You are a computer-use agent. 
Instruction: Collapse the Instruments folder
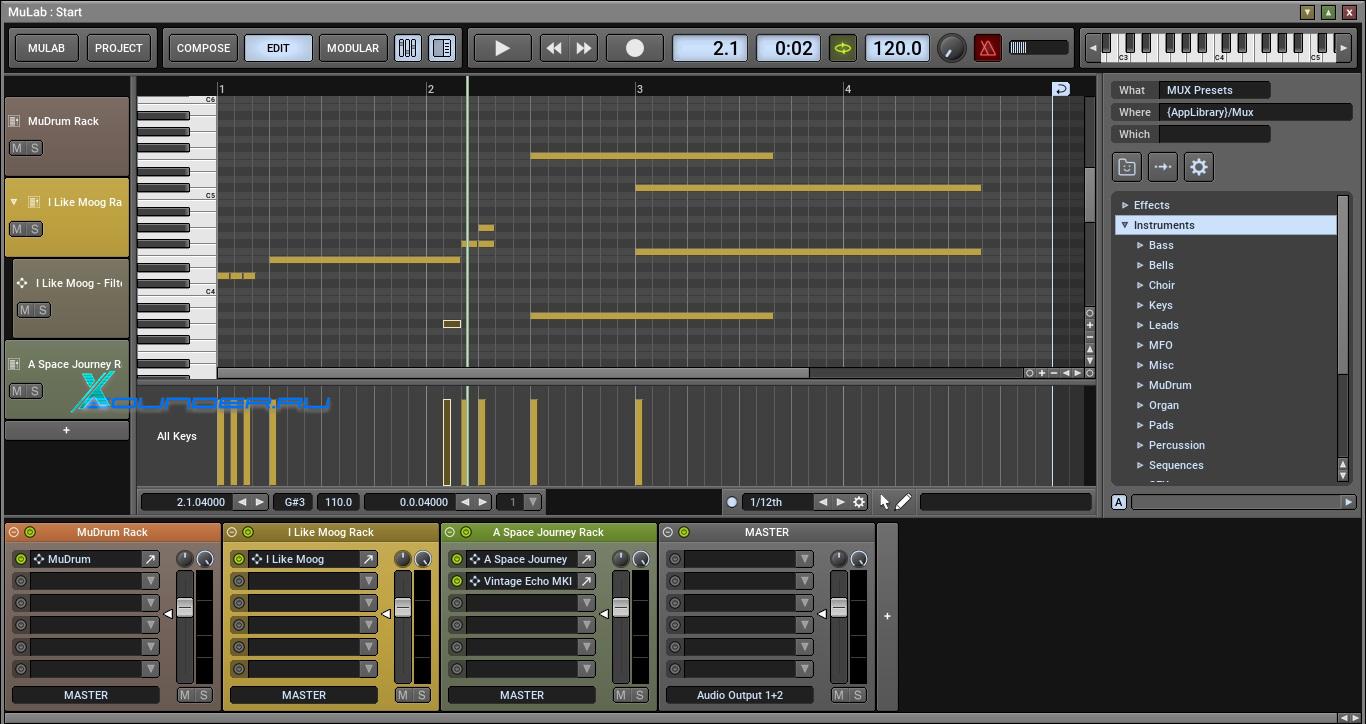(1125, 225)
